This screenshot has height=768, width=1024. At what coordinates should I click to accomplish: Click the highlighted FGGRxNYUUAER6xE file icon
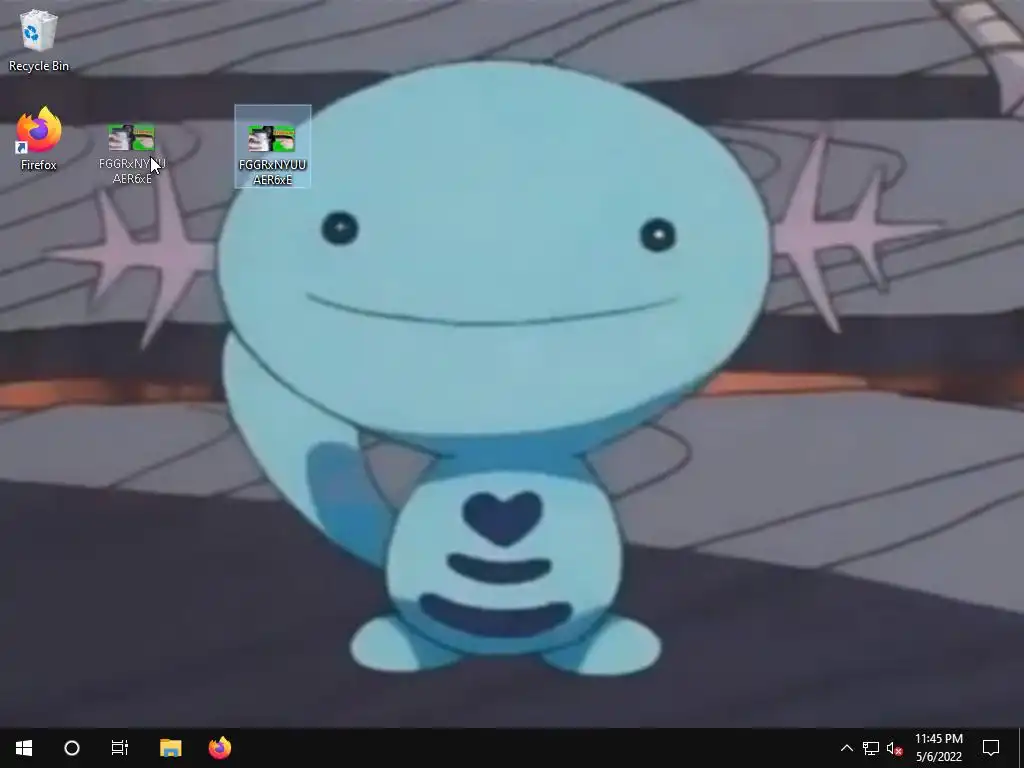click(x=272, y=147)
